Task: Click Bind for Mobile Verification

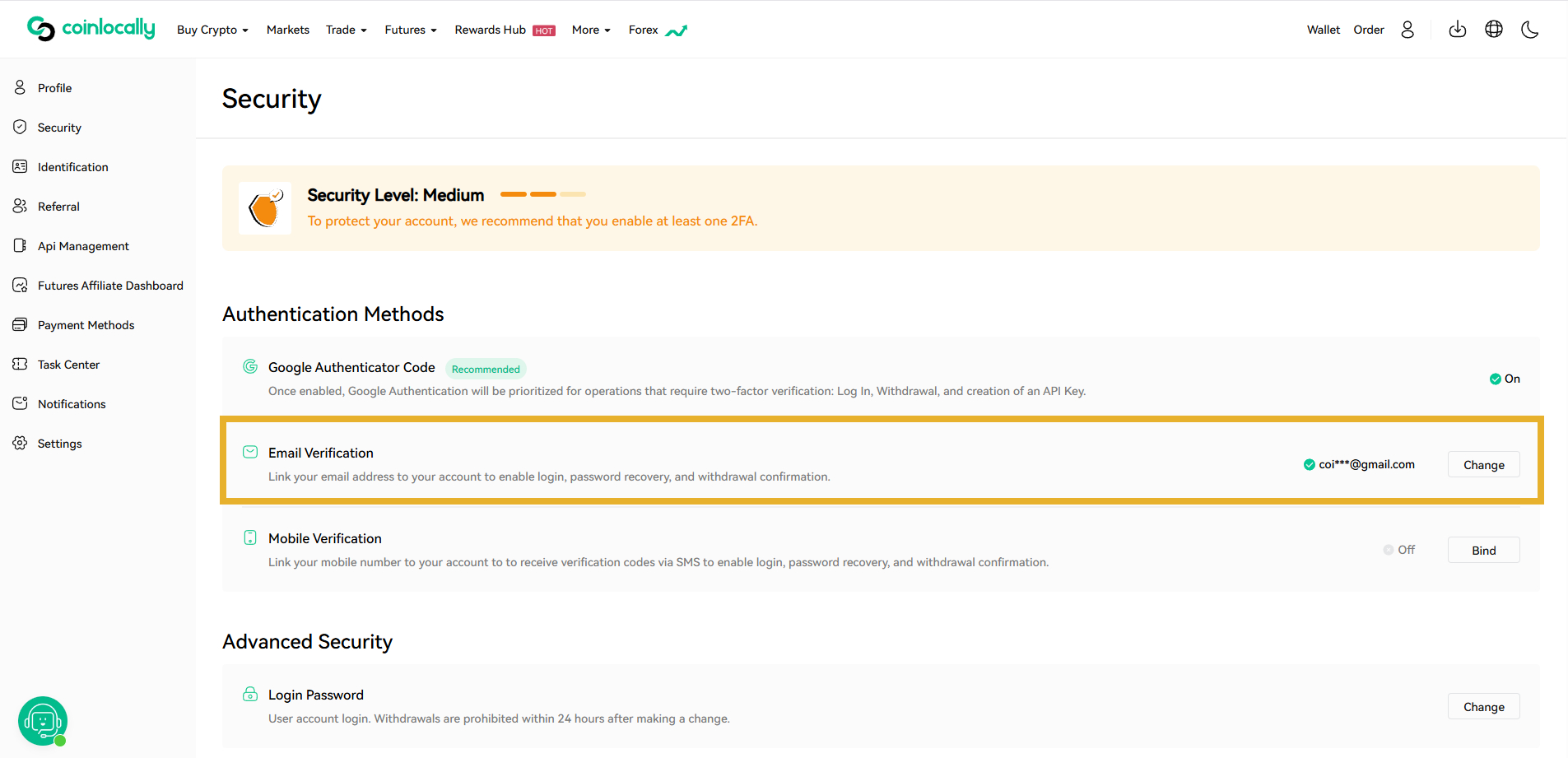Action: (1484, 551)
